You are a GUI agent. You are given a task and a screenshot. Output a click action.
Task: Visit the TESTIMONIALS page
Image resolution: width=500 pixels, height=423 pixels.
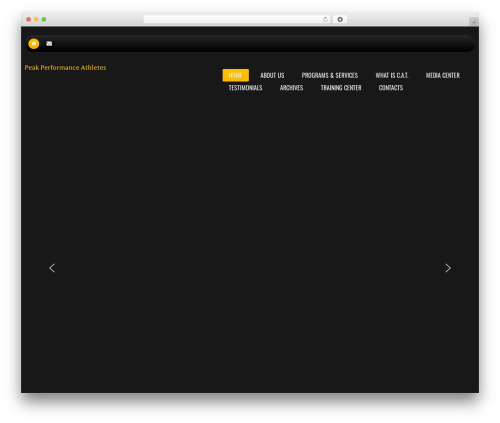point(245,88)
